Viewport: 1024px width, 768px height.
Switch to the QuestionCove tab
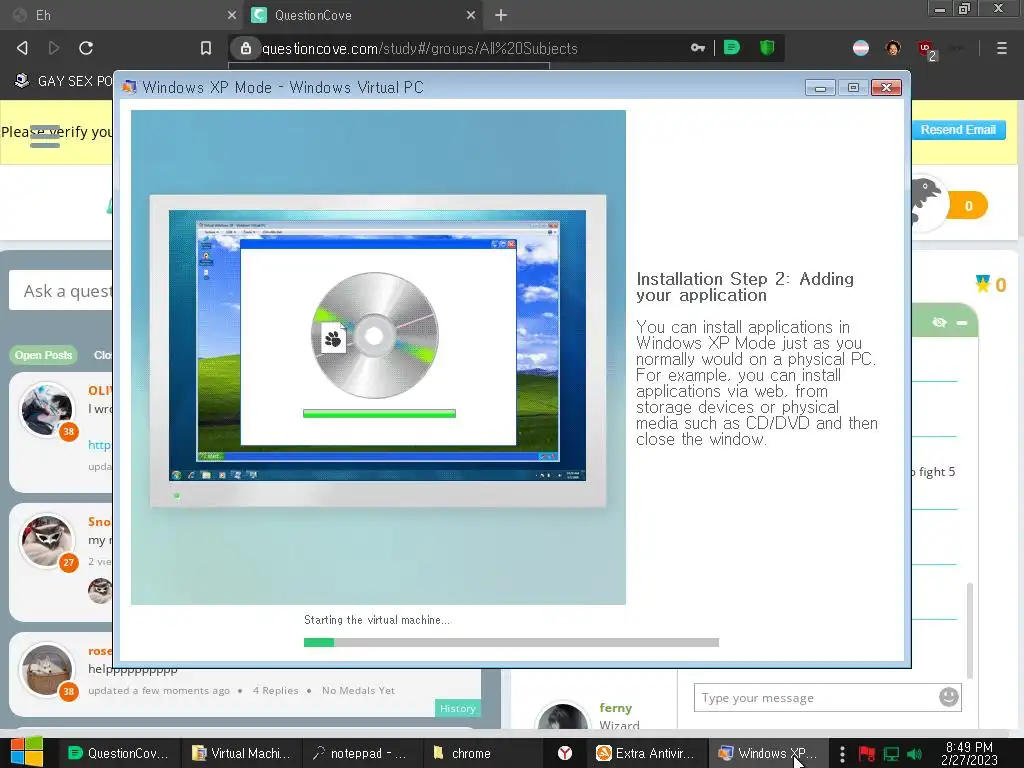[362, 15]
